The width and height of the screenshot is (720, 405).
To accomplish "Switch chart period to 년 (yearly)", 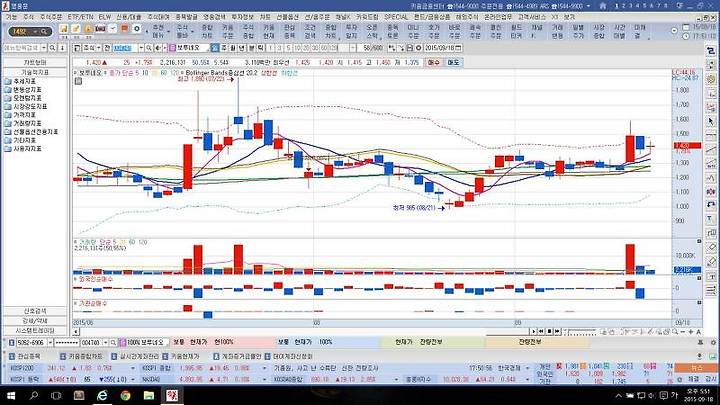I will 242,48.
